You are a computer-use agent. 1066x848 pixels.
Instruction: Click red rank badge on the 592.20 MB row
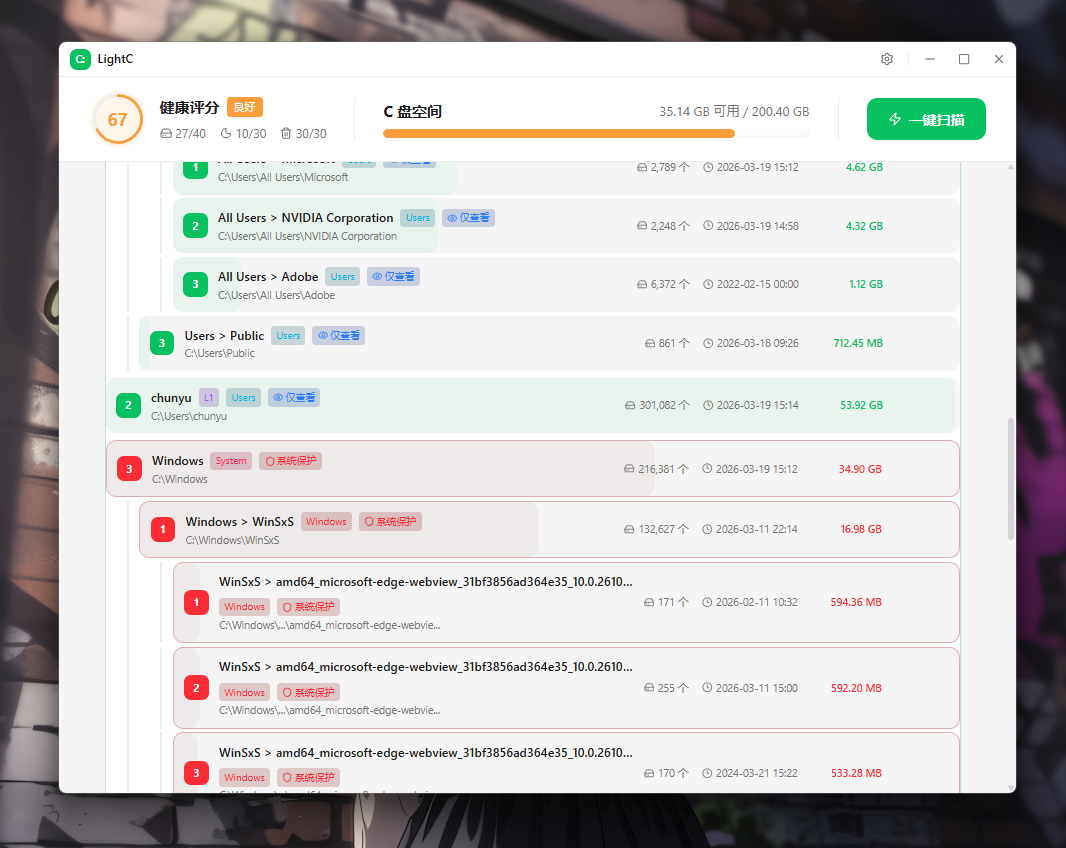coord(196,688)
